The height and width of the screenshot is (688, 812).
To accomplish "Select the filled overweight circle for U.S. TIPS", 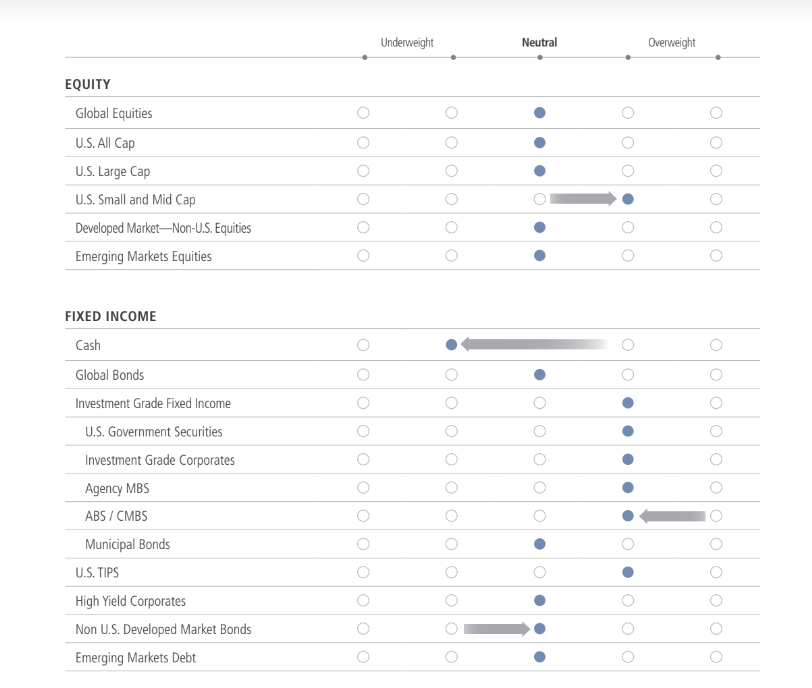I will click(628, 572).
